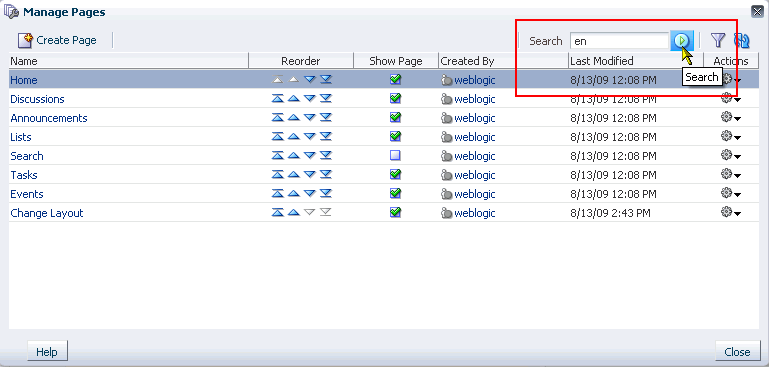The height and width of the screenshot is (378, 769).
Task: Click the Help button
Action: coord(47,351)
